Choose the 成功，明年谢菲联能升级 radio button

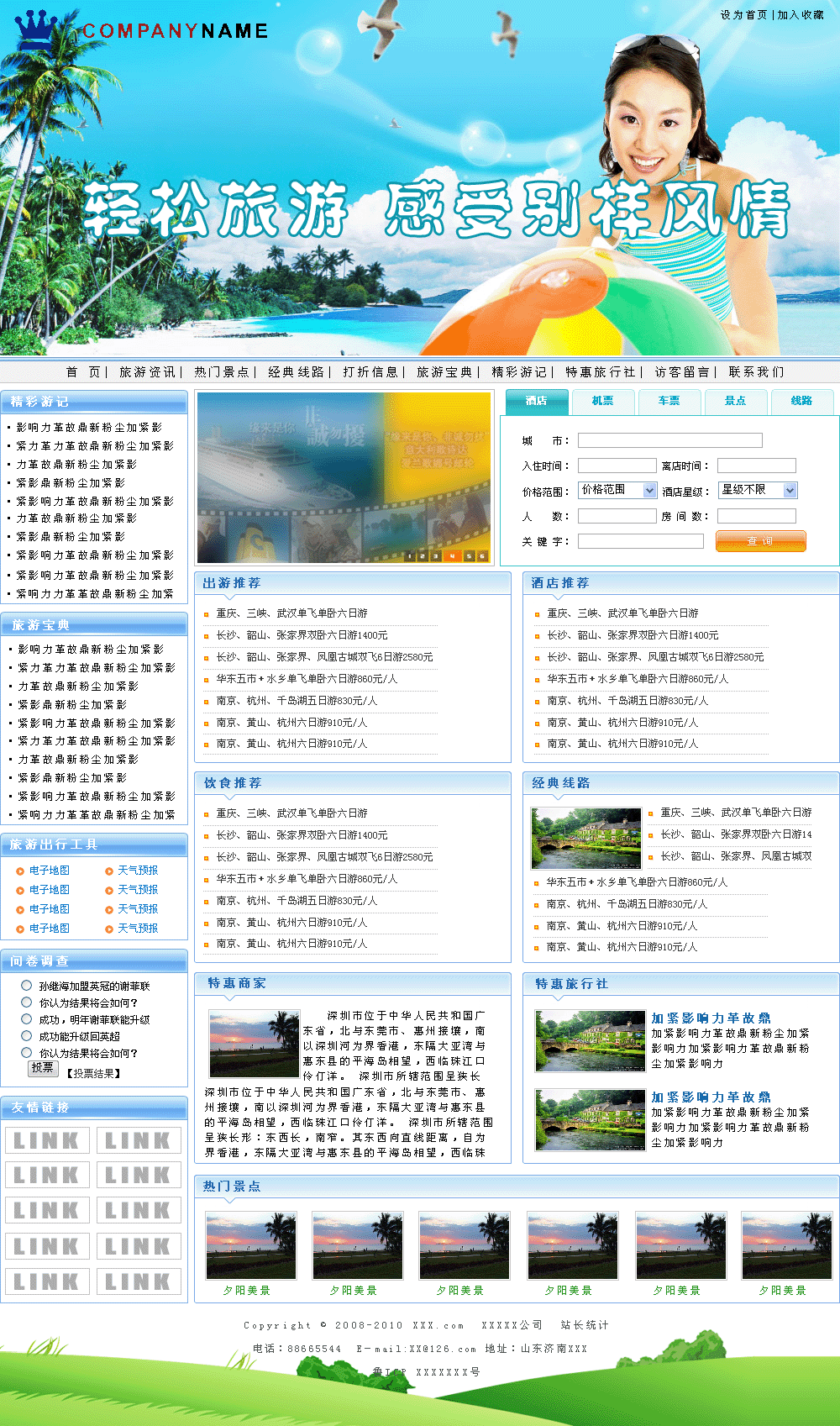(27, 1019)
